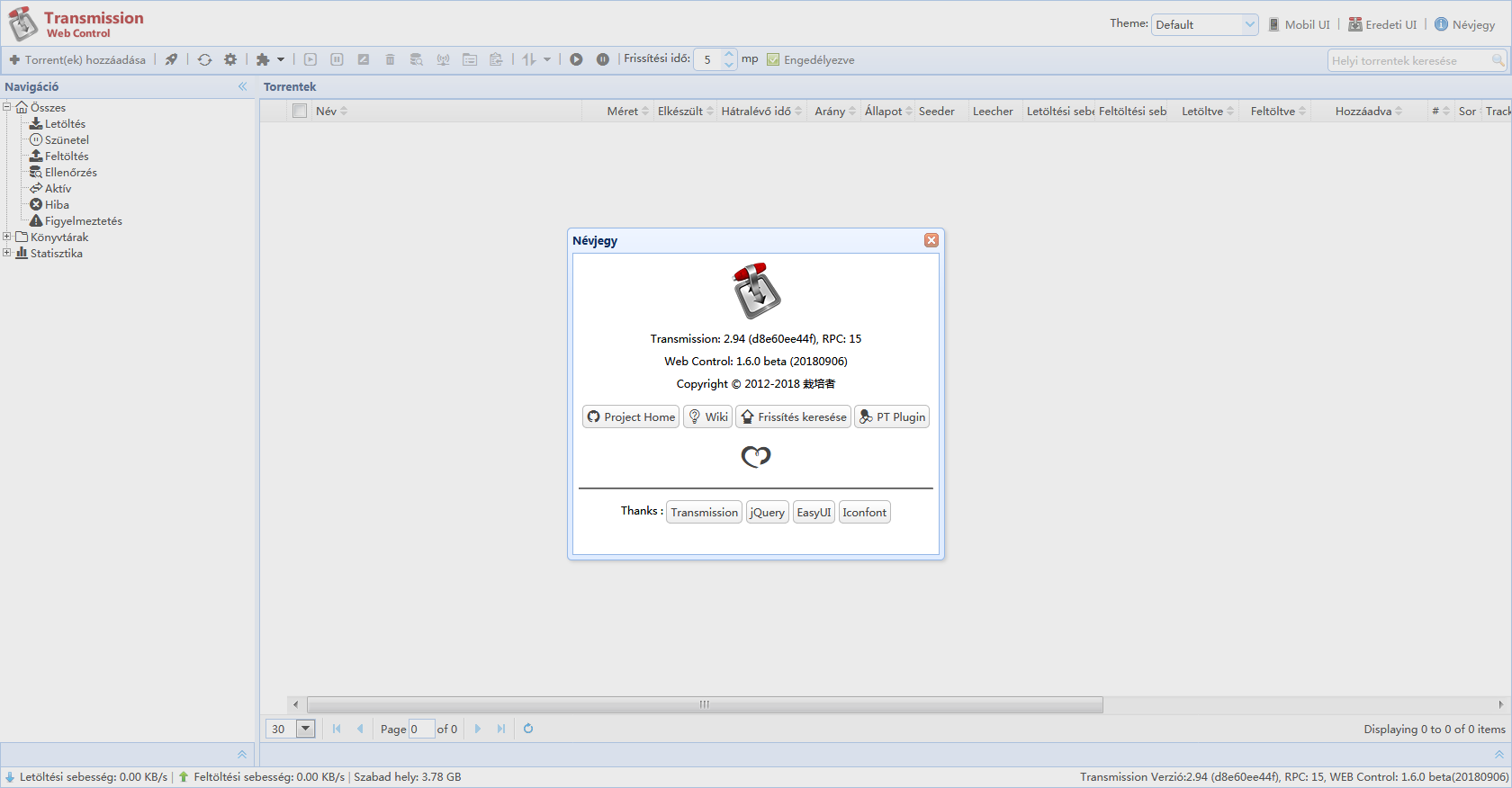Click the Transmission thanks link
The width and height of the screenshot is (1512, 788).
click(x=704, y=512)
